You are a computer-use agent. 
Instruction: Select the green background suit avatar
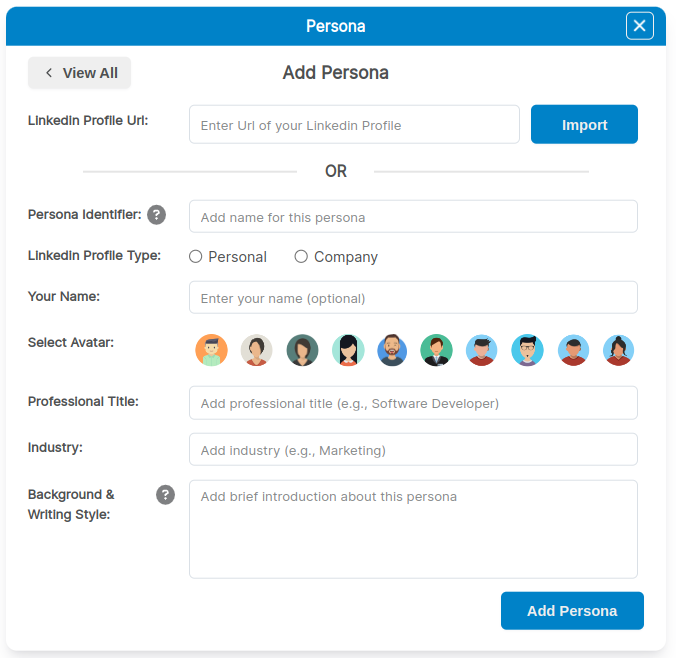point(436,350)
